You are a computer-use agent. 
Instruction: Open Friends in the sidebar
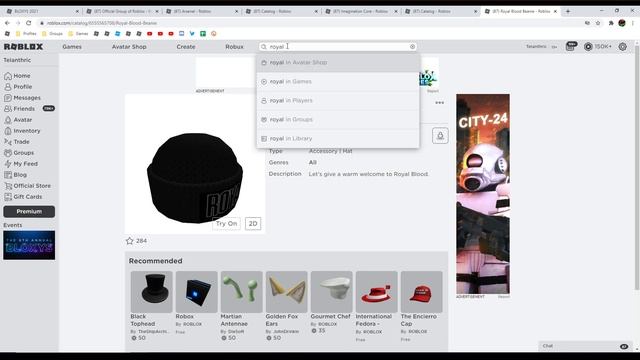pos(19,109)
